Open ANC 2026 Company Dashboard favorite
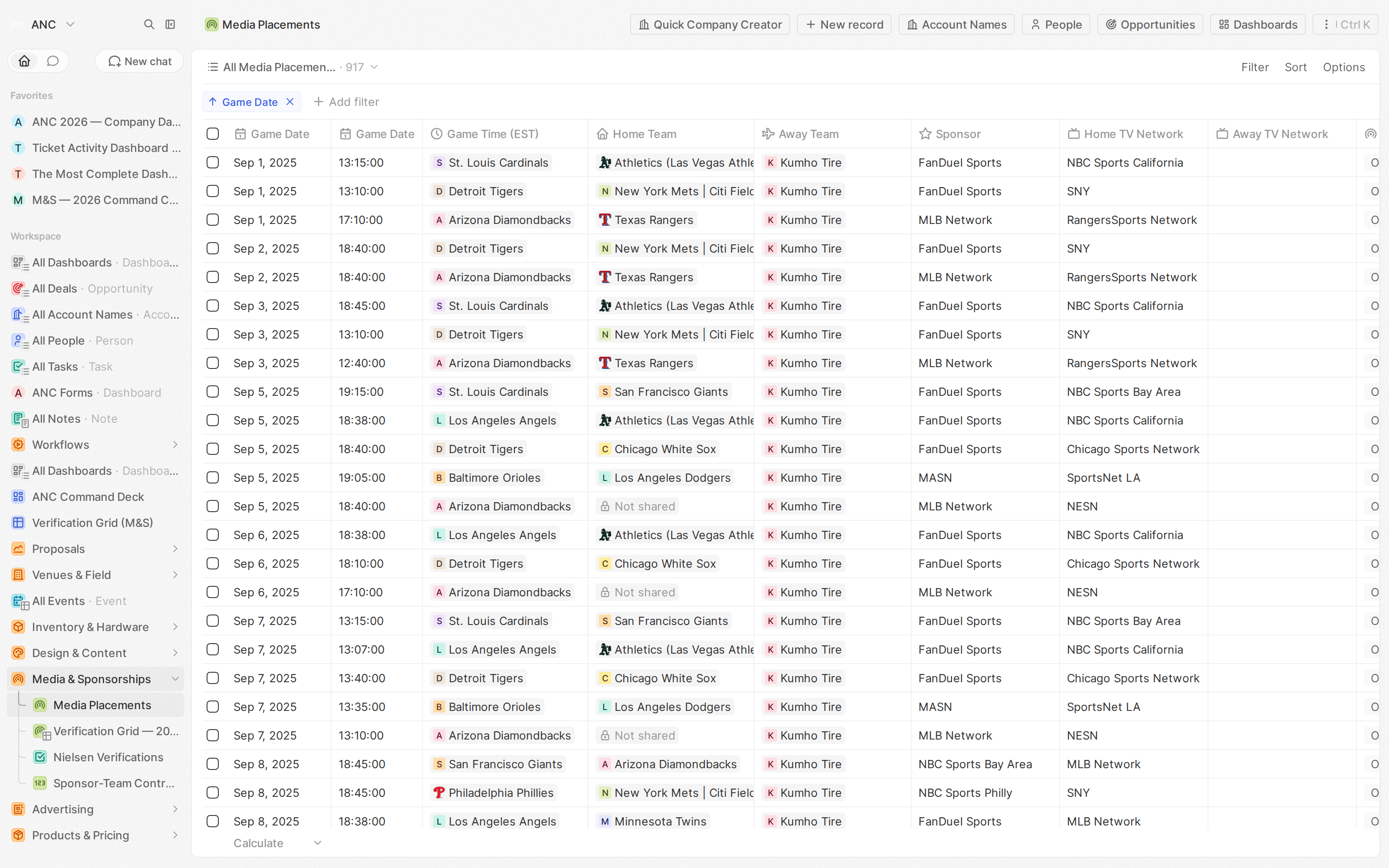 (x=96, y=122)
